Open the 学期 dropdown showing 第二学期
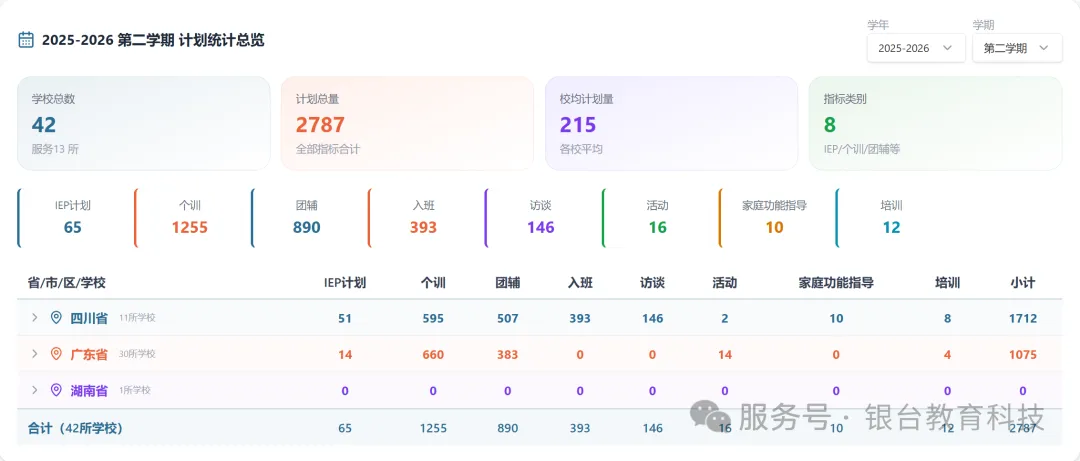This screenshot has width=1080, height=461. 1017,48
